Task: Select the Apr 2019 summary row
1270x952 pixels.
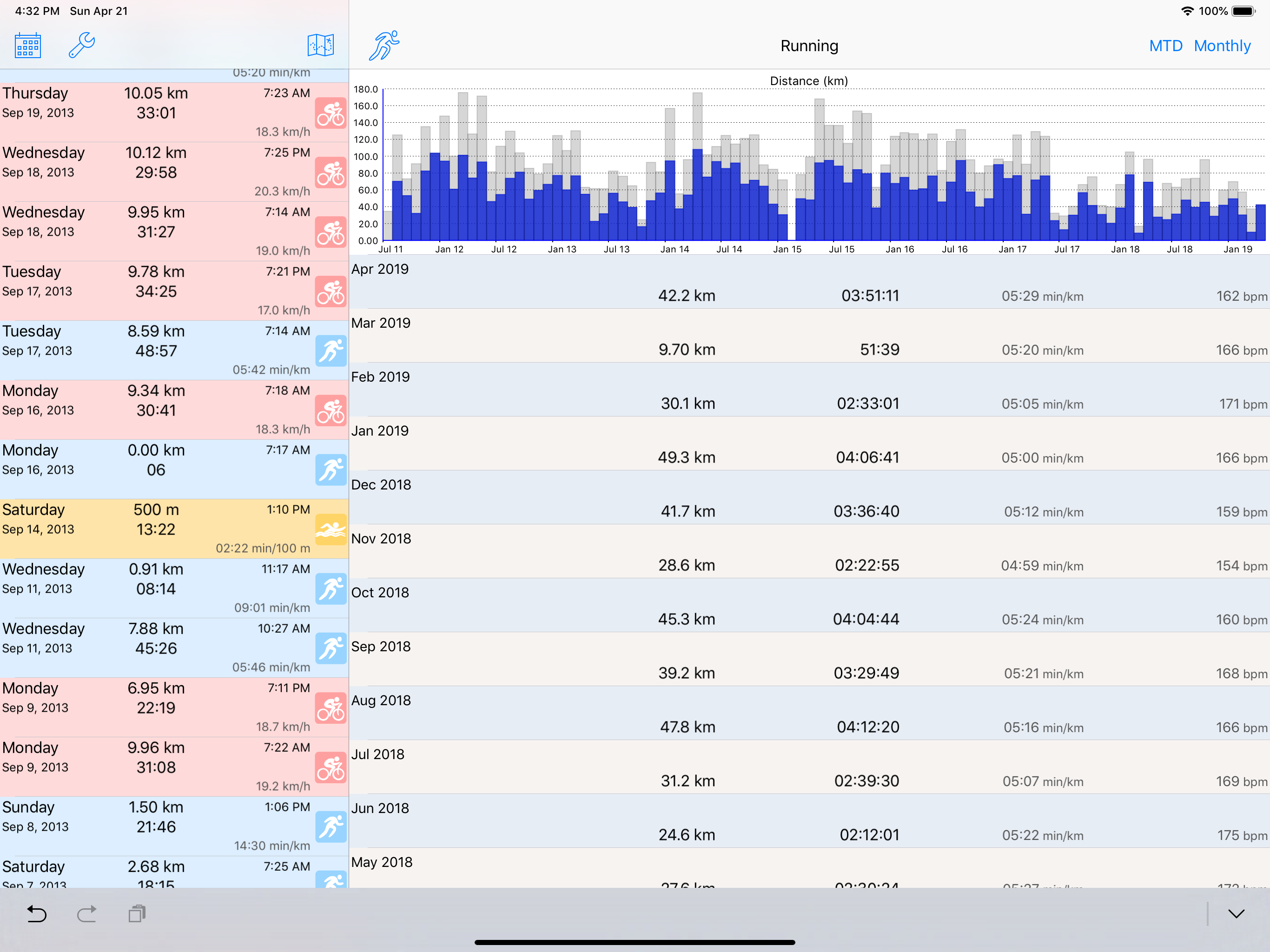Action: coord(809,282)
